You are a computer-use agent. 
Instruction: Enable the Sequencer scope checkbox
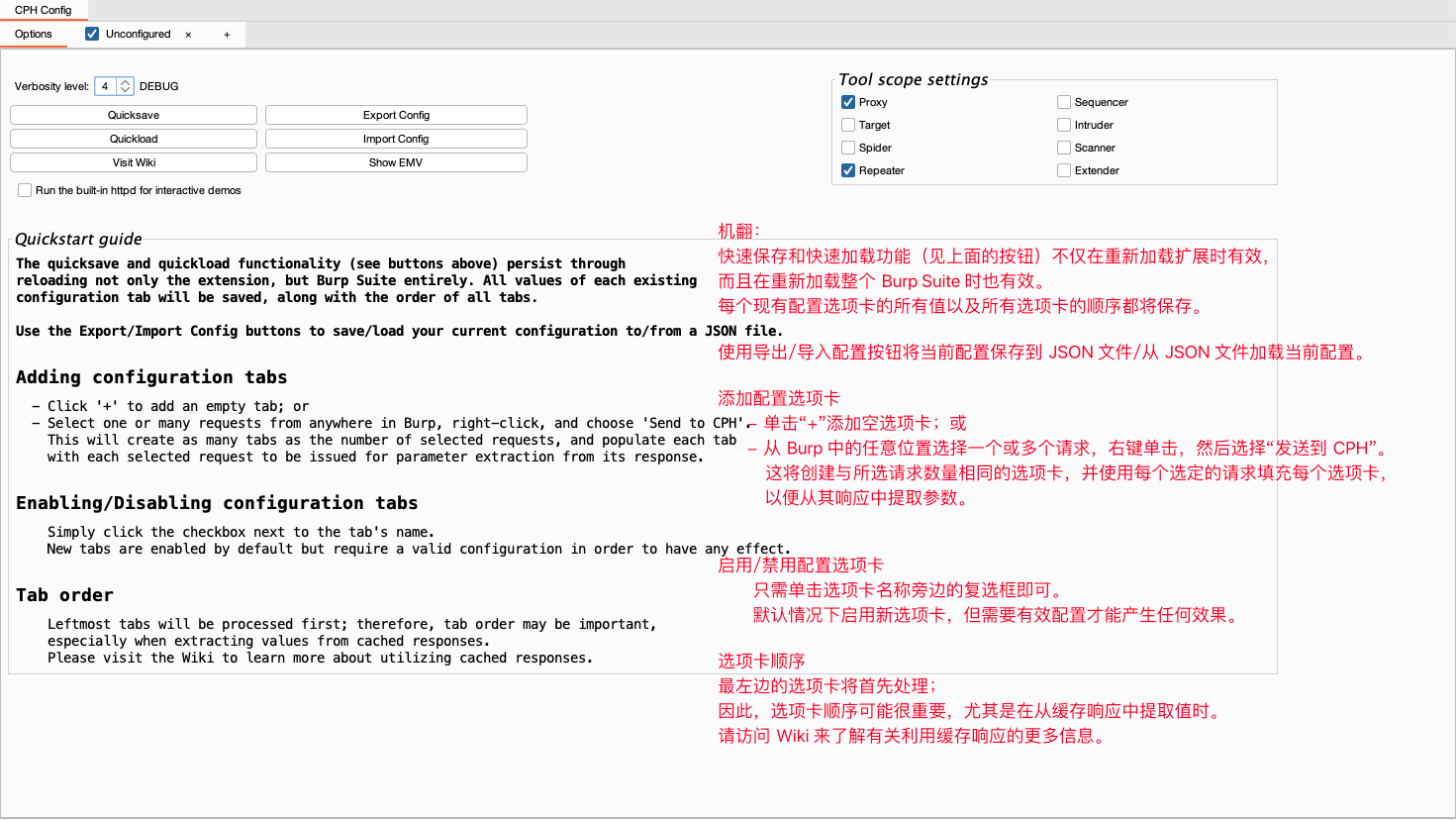(1064, 102)
